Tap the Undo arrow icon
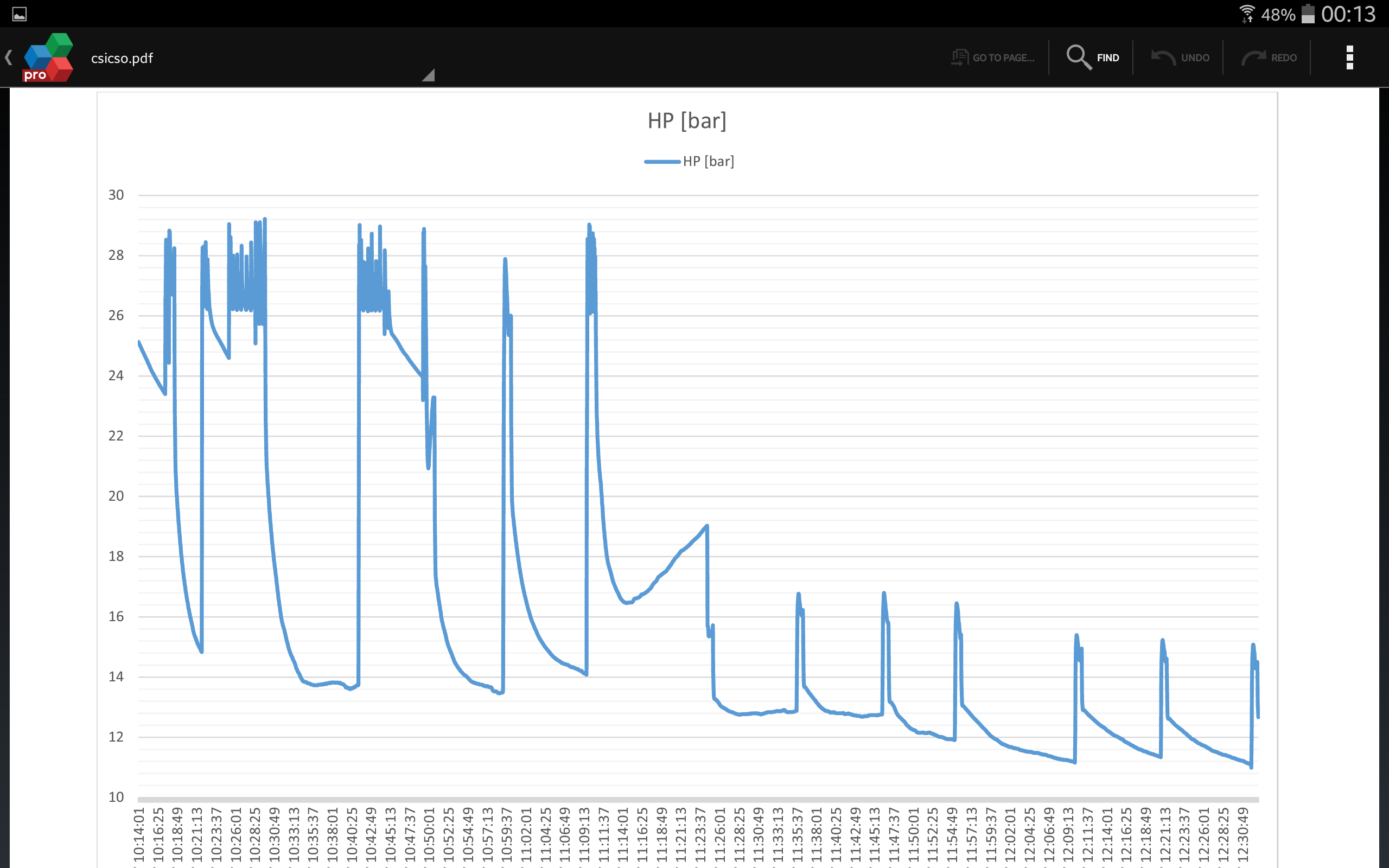 point(1163,58)
